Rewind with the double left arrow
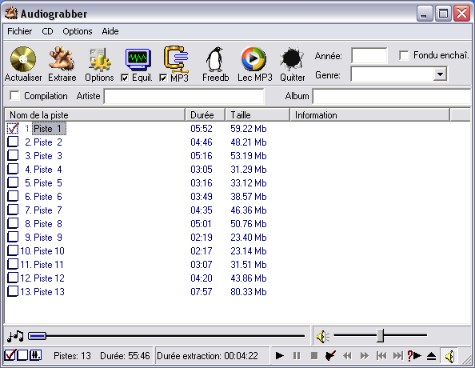This screenshot has height=368, width=475. 347,356
